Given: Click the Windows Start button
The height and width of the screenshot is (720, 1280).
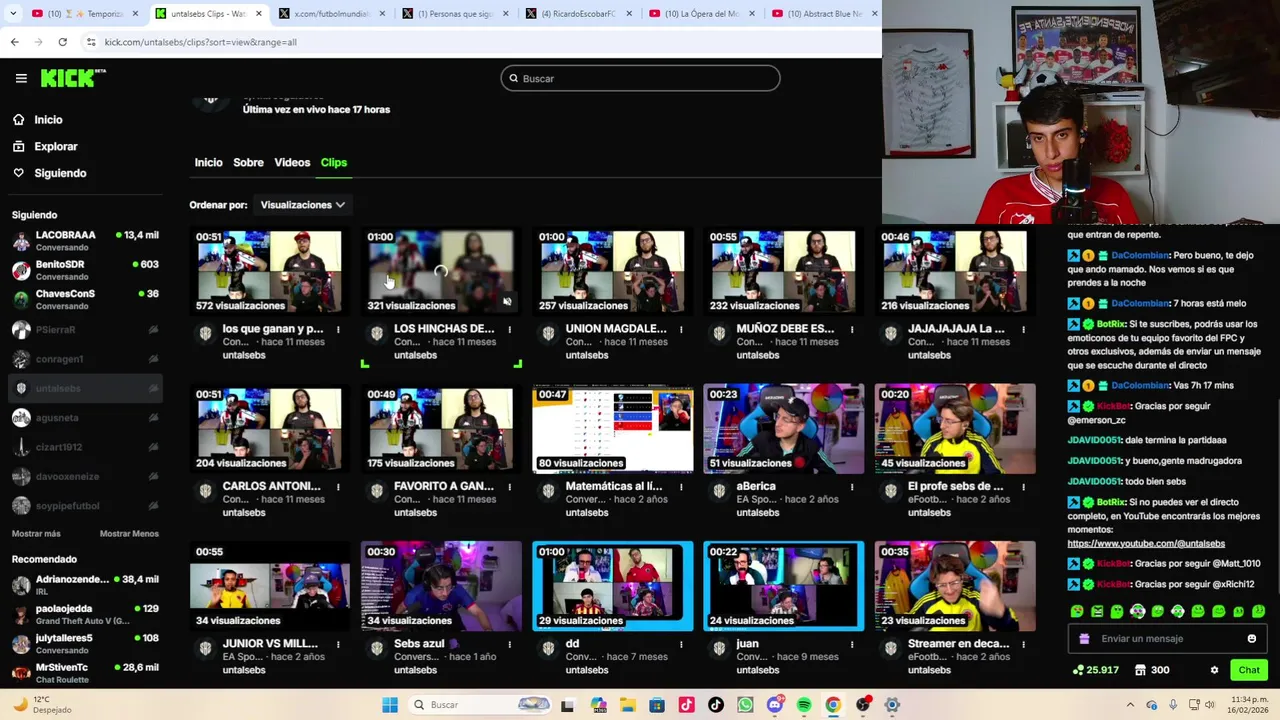Looking at the screenshot, I should (390, 705).
